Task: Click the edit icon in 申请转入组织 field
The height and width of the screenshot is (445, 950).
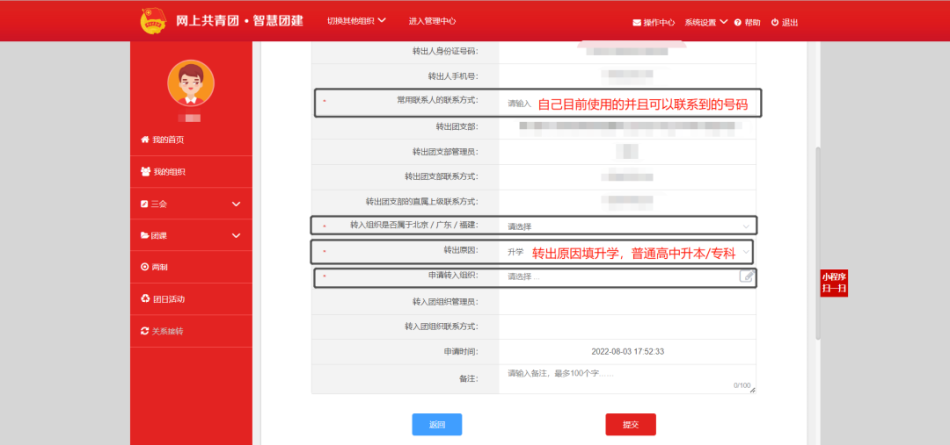Action: point(746,277)
